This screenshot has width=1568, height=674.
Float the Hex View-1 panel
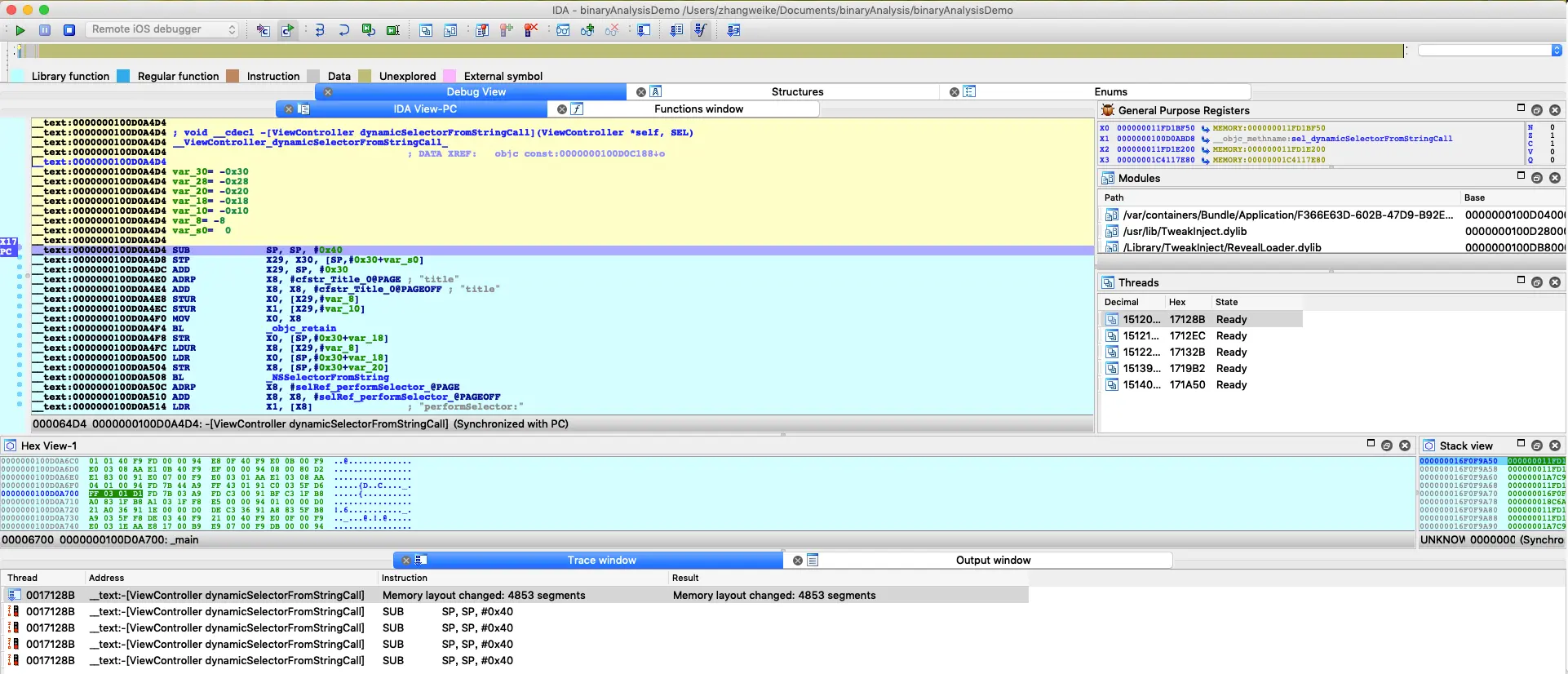[1387, 446]
